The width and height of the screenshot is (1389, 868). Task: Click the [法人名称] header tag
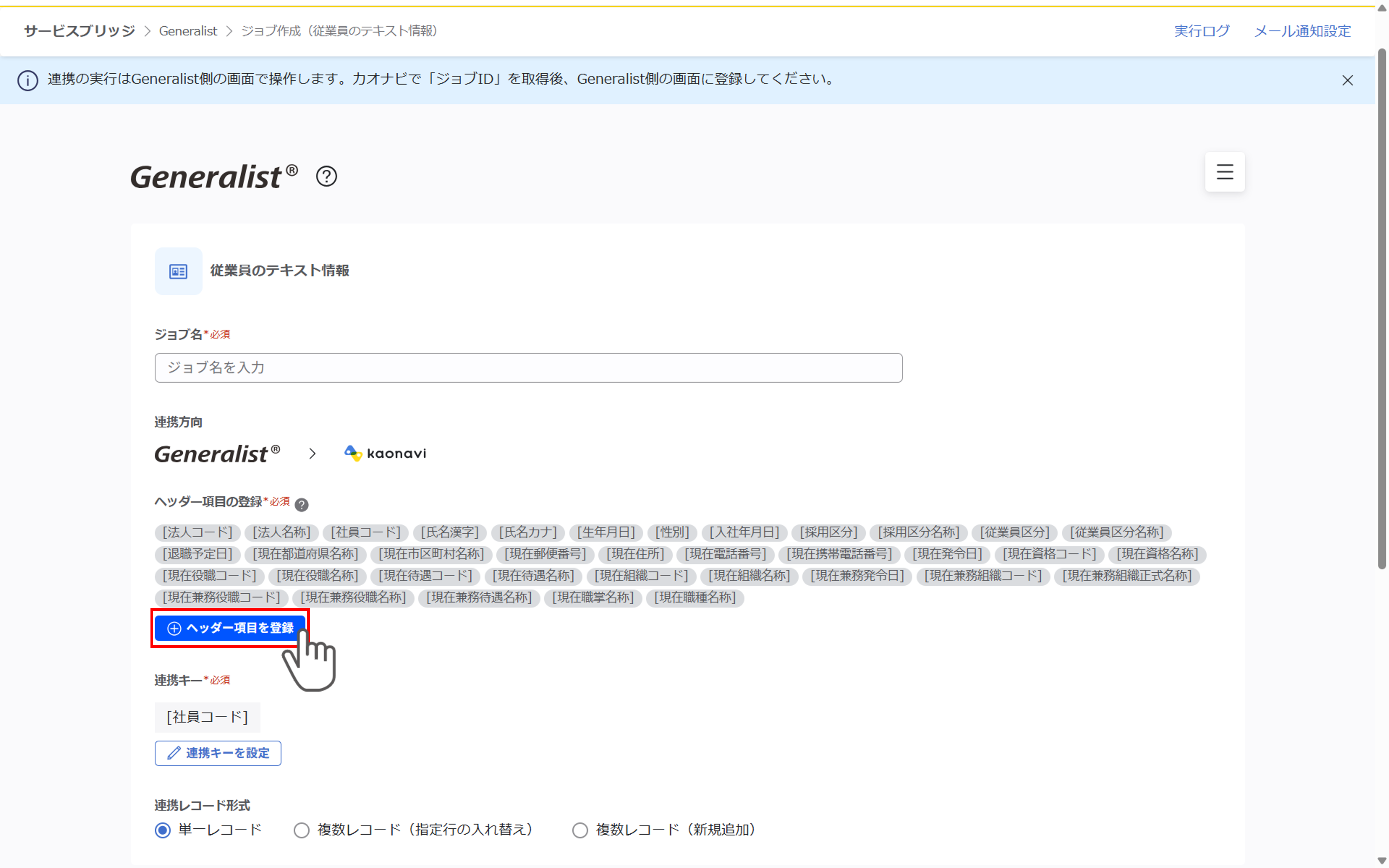pos(281,532)
